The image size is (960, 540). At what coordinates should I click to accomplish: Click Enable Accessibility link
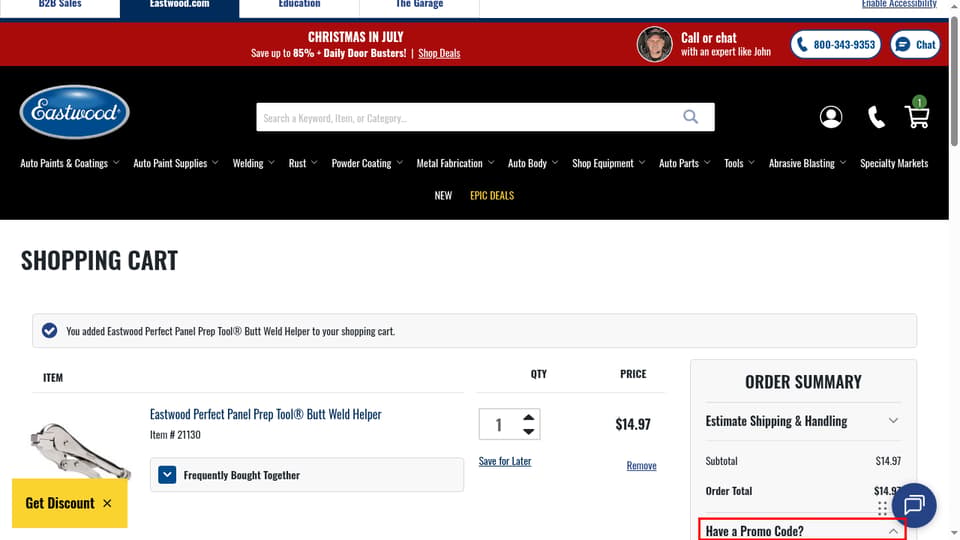899,4
